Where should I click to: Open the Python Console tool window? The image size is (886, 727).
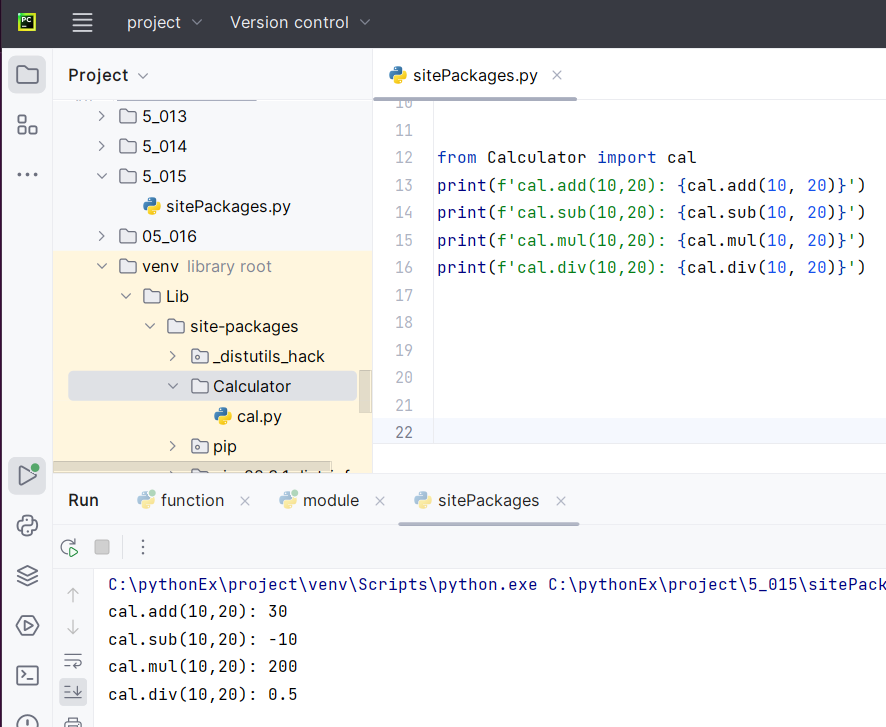pyautogui.click(x=27, y=525)
